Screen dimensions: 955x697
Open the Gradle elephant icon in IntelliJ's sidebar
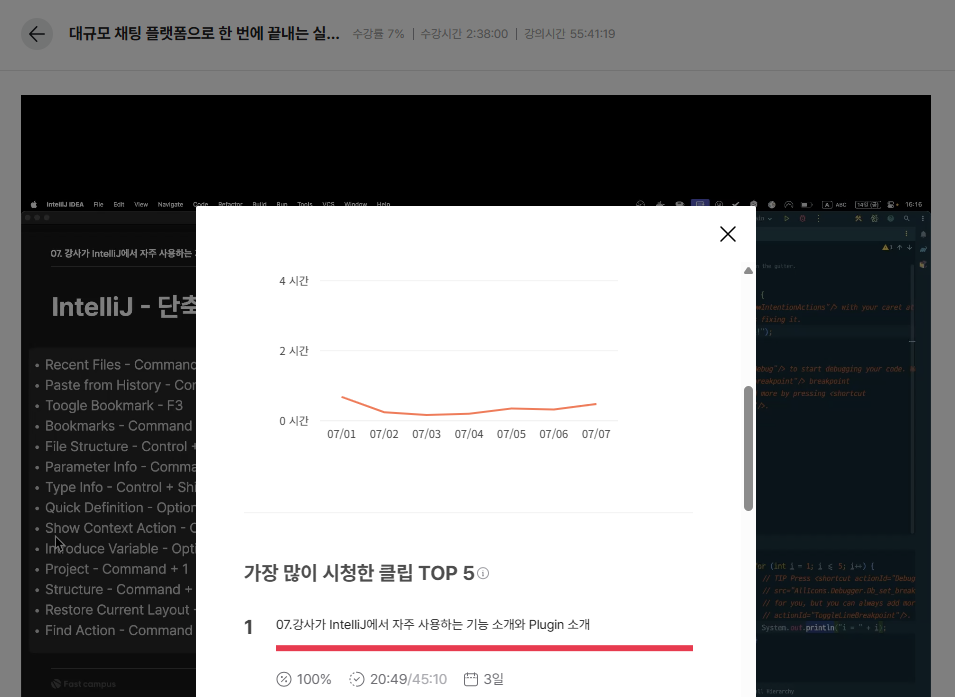[x=923, y=249]
